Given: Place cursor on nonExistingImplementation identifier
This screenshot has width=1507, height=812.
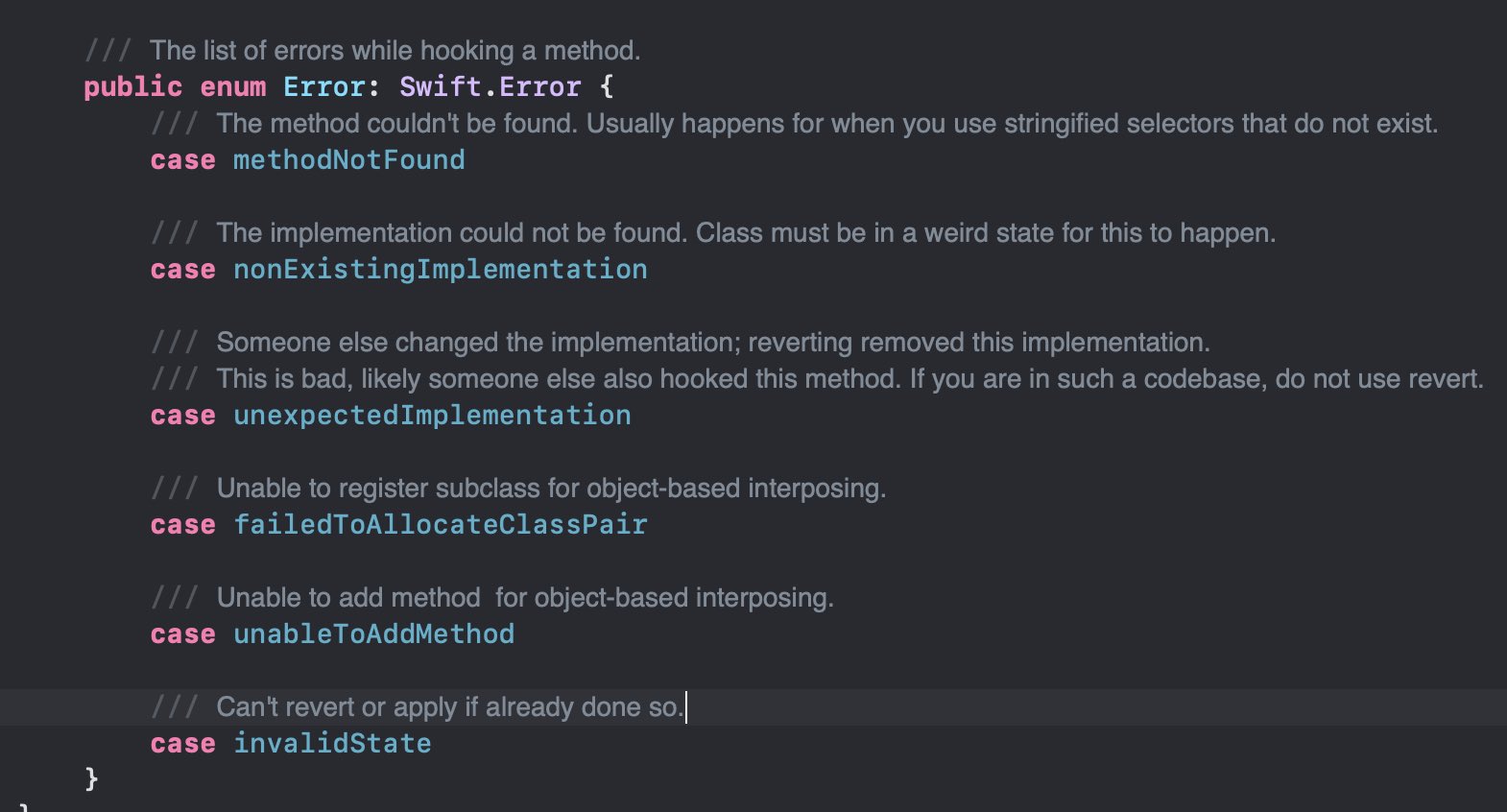Looking at the screenshot, I should (441, 270).
